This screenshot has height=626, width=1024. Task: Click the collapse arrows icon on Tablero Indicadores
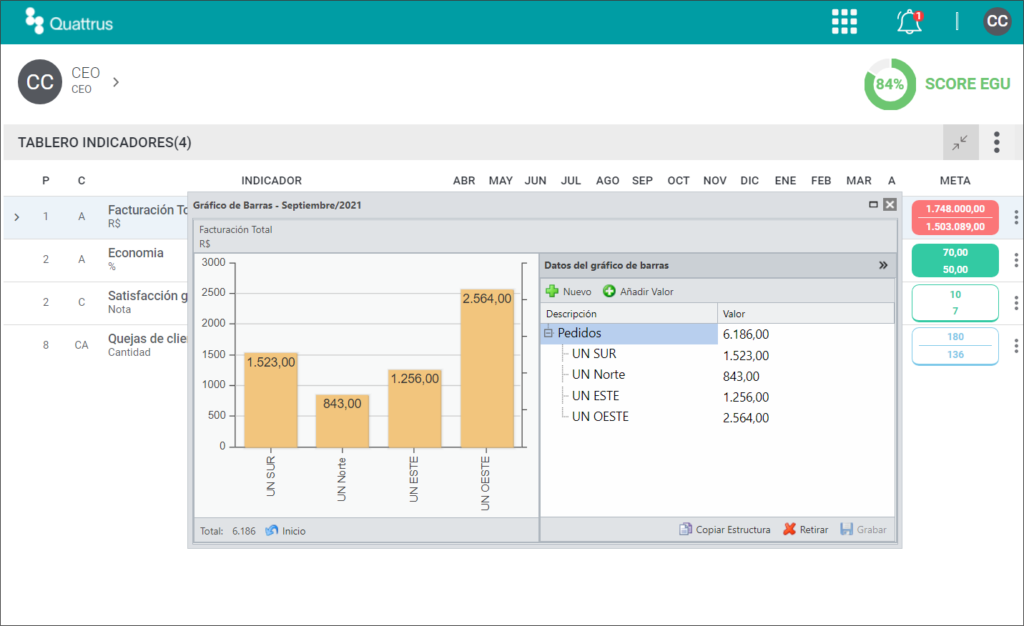point(960,142)
